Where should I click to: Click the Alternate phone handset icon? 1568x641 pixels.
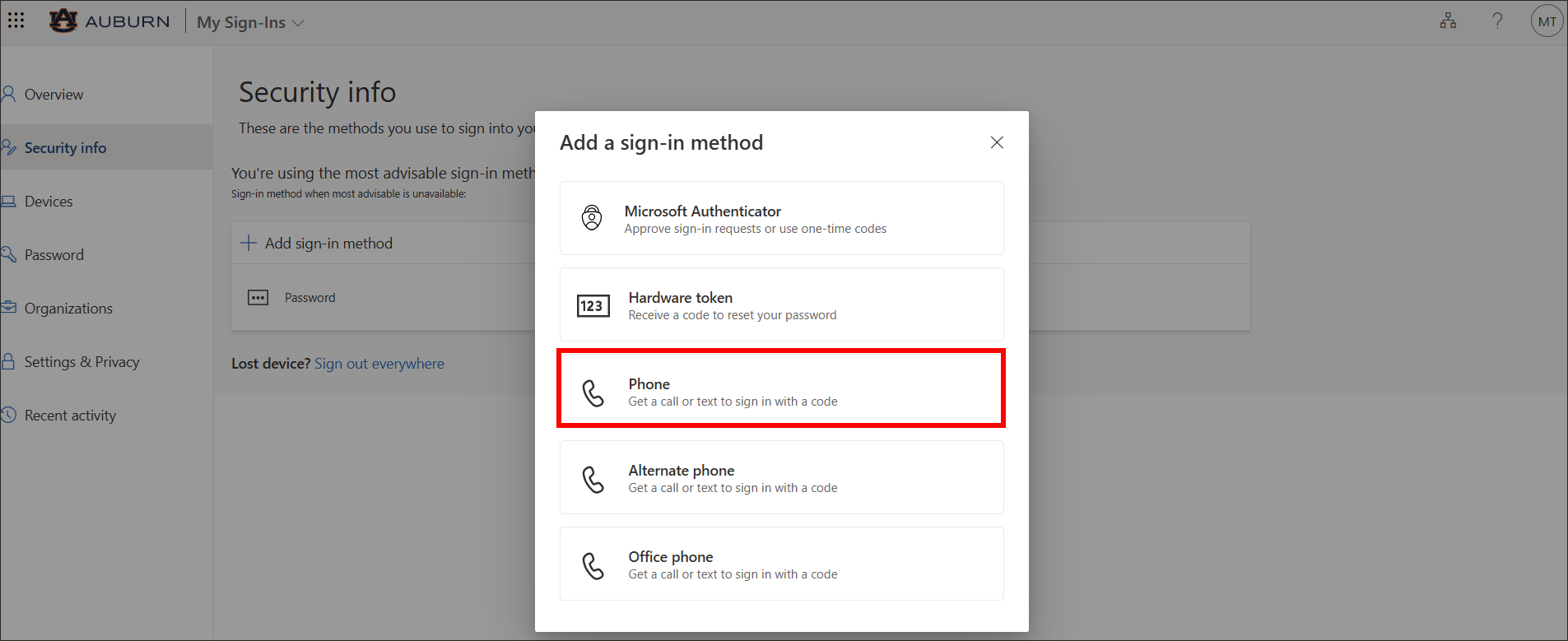593,479
